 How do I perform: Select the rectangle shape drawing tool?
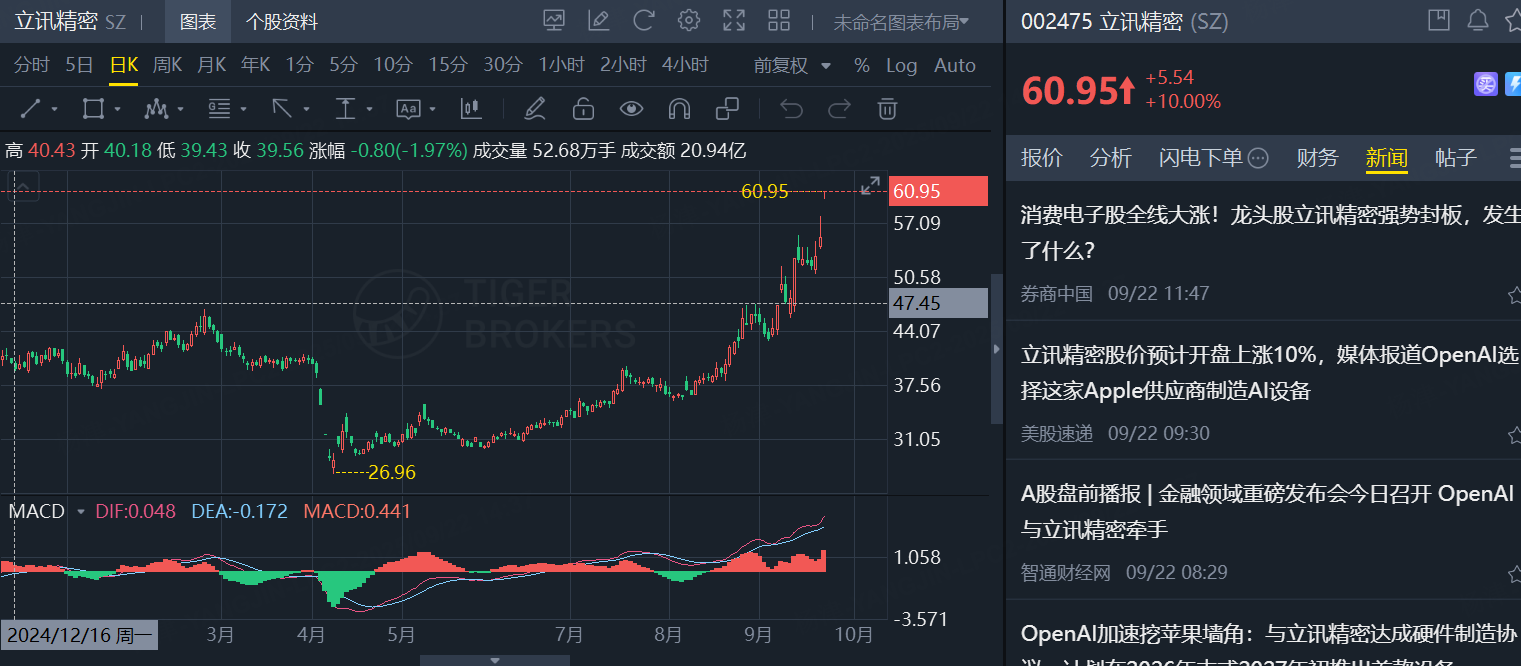click(x=93, y=108)
